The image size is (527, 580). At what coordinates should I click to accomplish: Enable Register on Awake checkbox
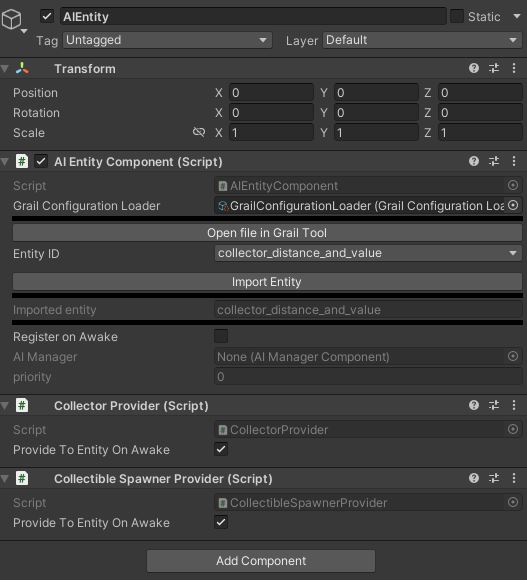(221, 336)
